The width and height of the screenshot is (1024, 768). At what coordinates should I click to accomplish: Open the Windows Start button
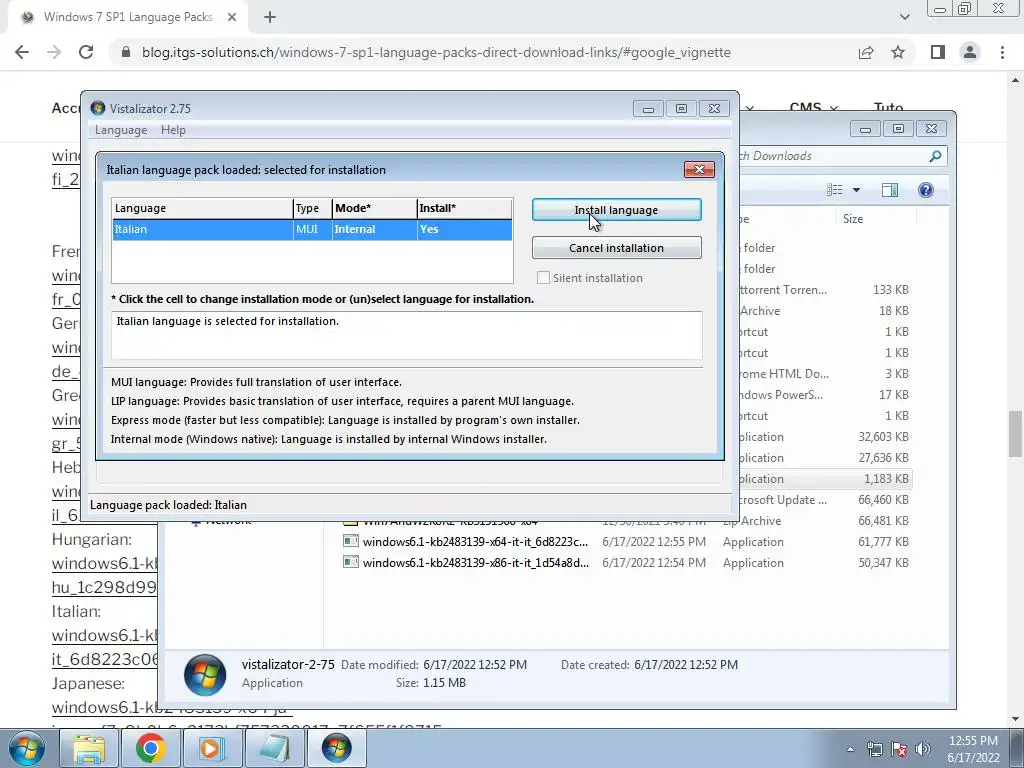point(27,748)
